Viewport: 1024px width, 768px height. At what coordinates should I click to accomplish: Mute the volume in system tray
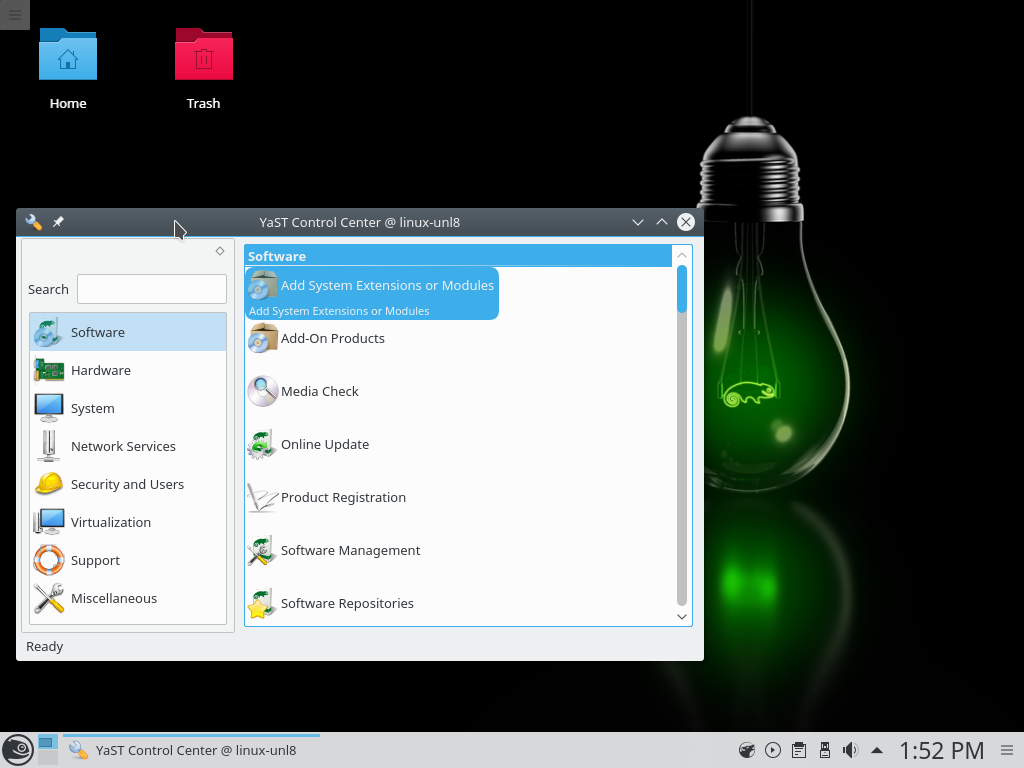click(x=850, y=750)
